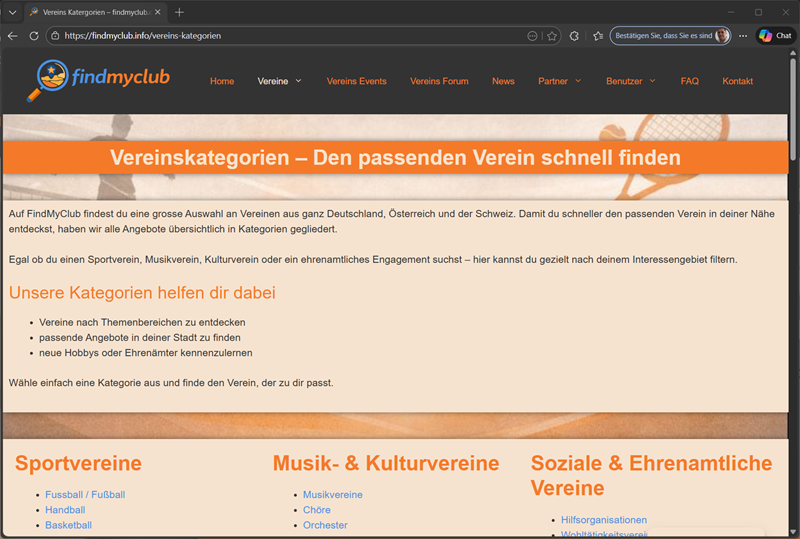Open the News page
The width and height of the screenshot is (800, 539).
point(503,81)
